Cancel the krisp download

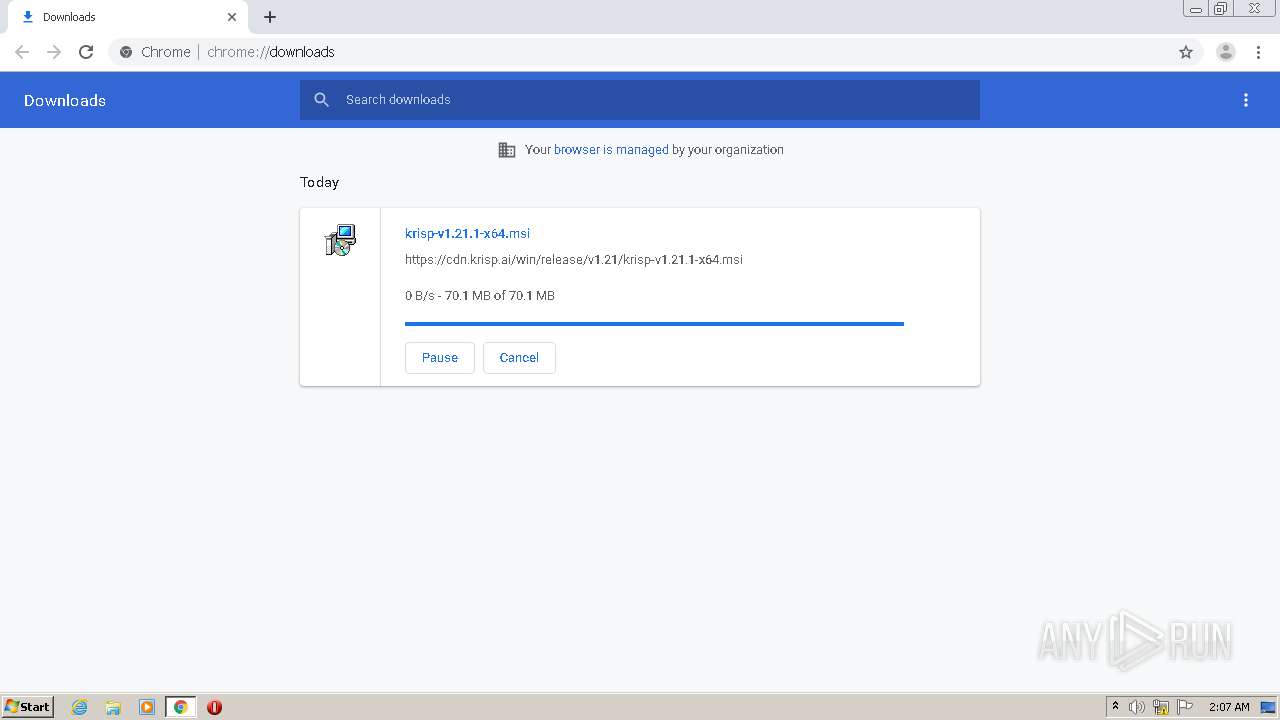[519, 358]
